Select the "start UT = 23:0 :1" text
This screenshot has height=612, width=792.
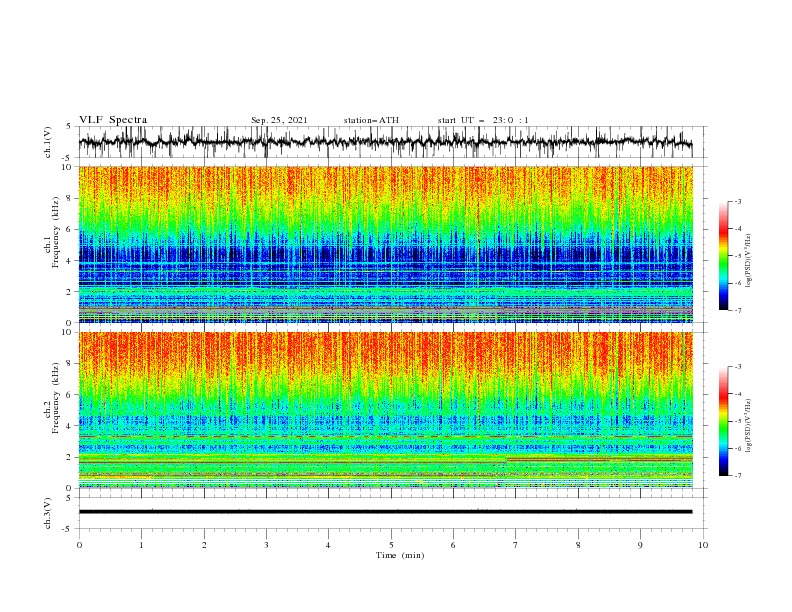483,120
